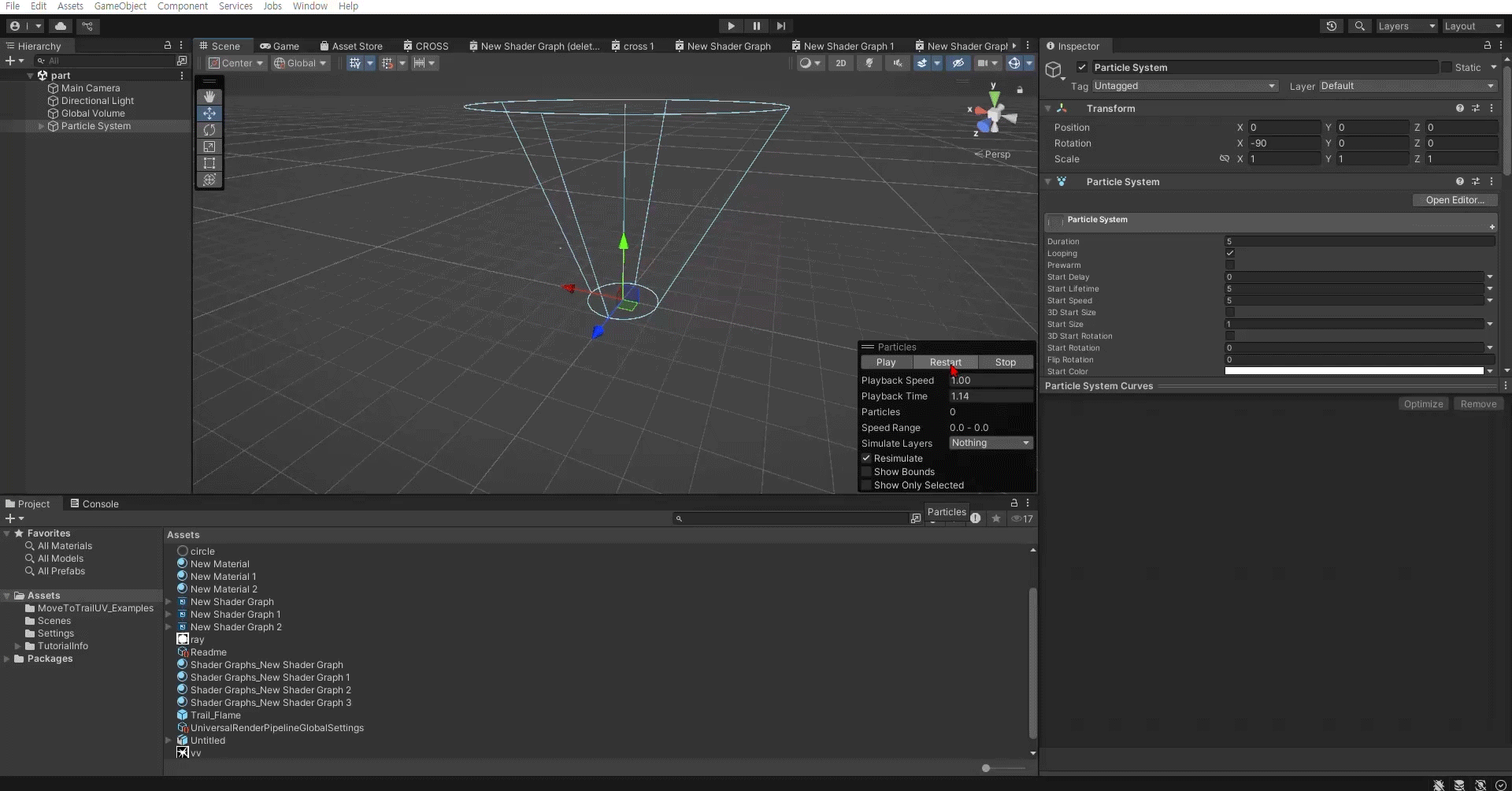Open Particle System preset icon
The image size is (1512, 791).
click(x=1476, y=181)
